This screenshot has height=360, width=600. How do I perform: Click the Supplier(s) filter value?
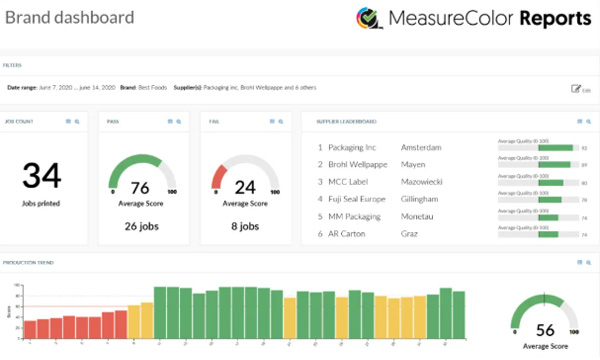260,88
